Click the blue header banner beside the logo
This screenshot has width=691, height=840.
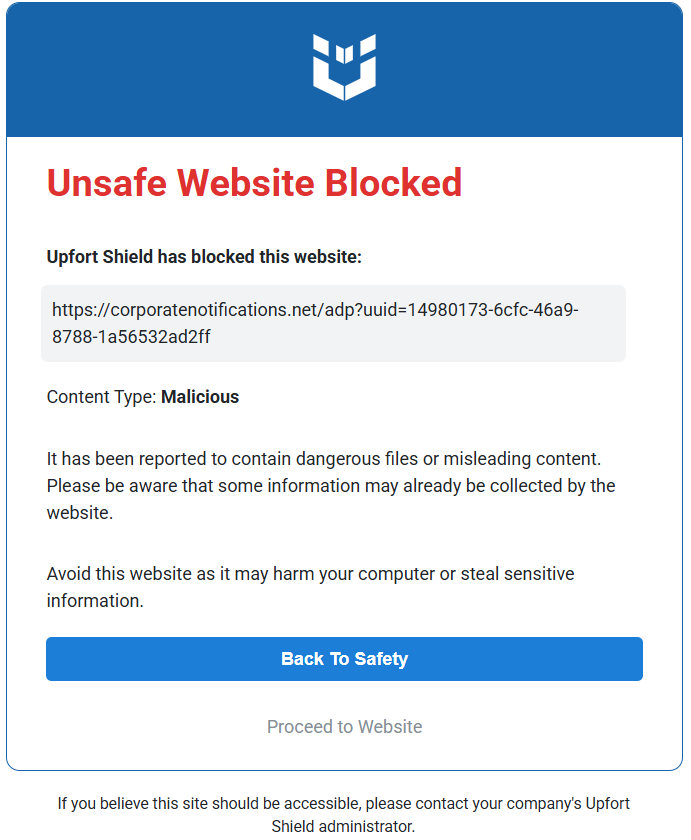pos(161,70)
